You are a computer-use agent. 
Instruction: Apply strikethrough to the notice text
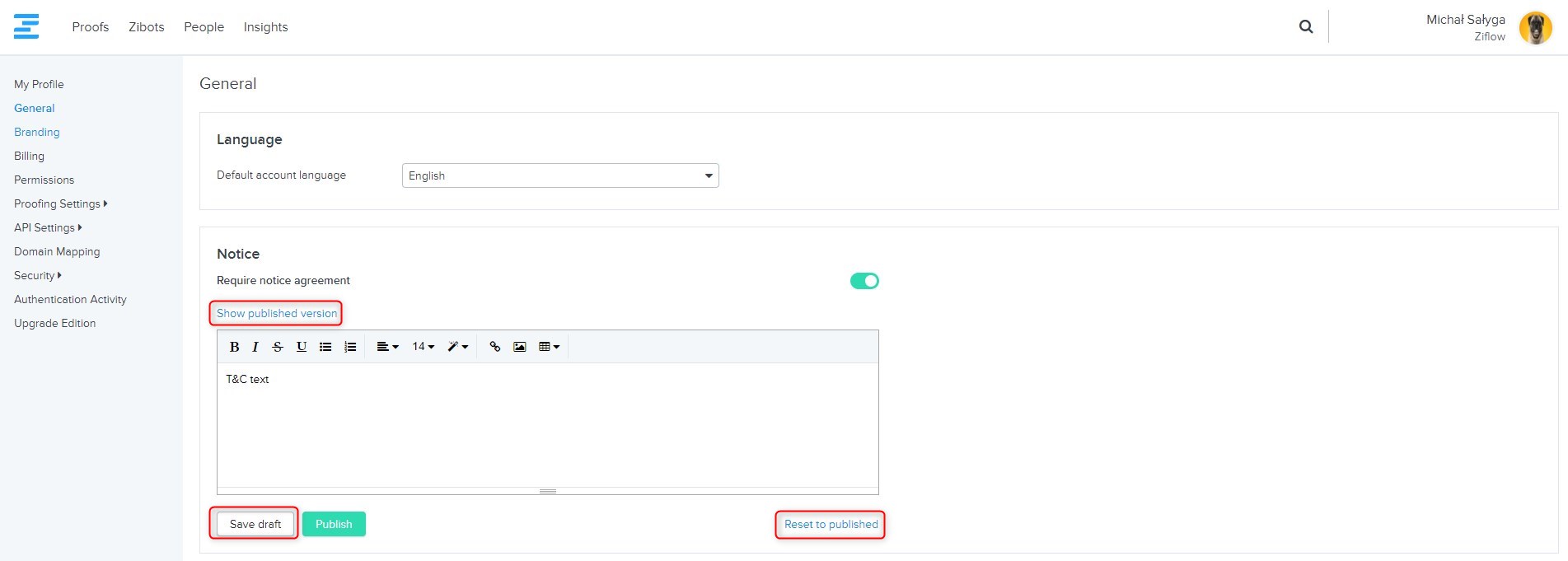pyautogui.click(x=278, y=347)
